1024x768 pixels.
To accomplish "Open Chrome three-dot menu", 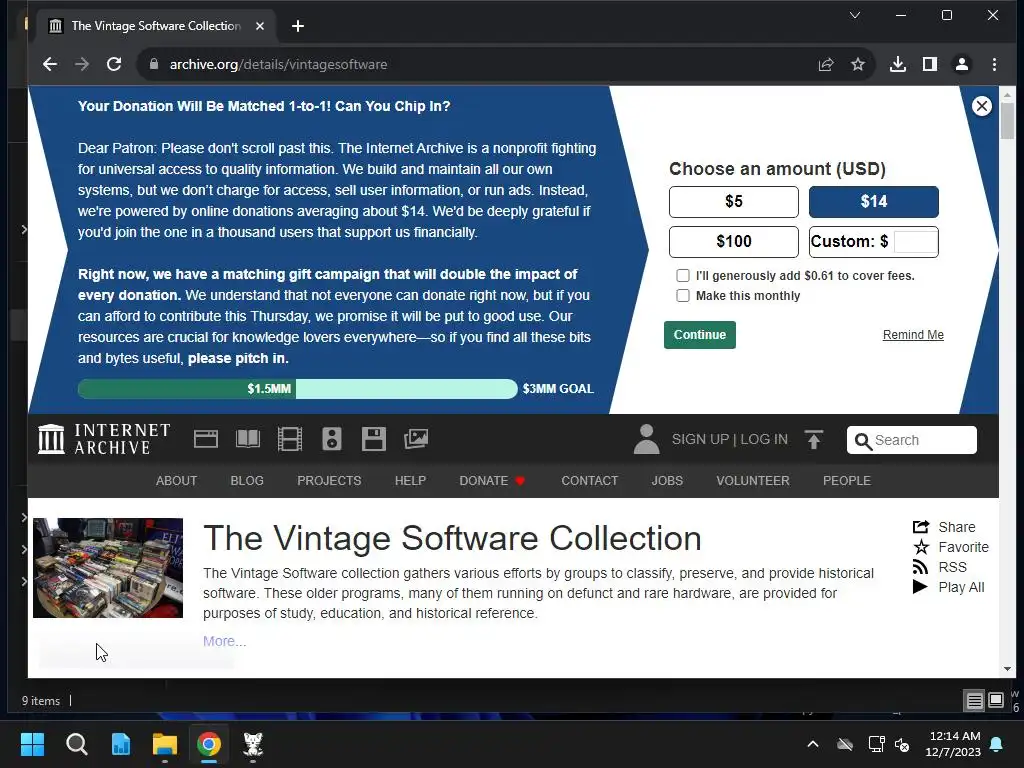I will coord(994,64).
